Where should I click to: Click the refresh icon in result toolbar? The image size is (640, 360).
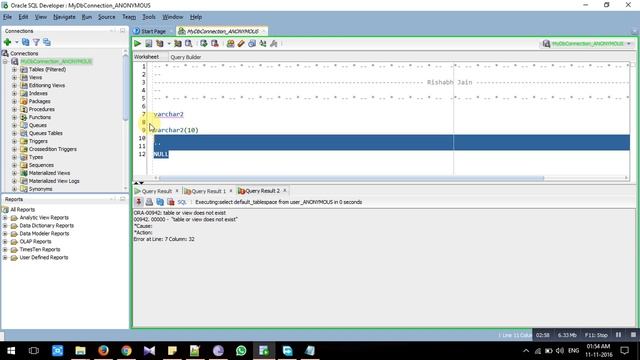coord(160,202)
